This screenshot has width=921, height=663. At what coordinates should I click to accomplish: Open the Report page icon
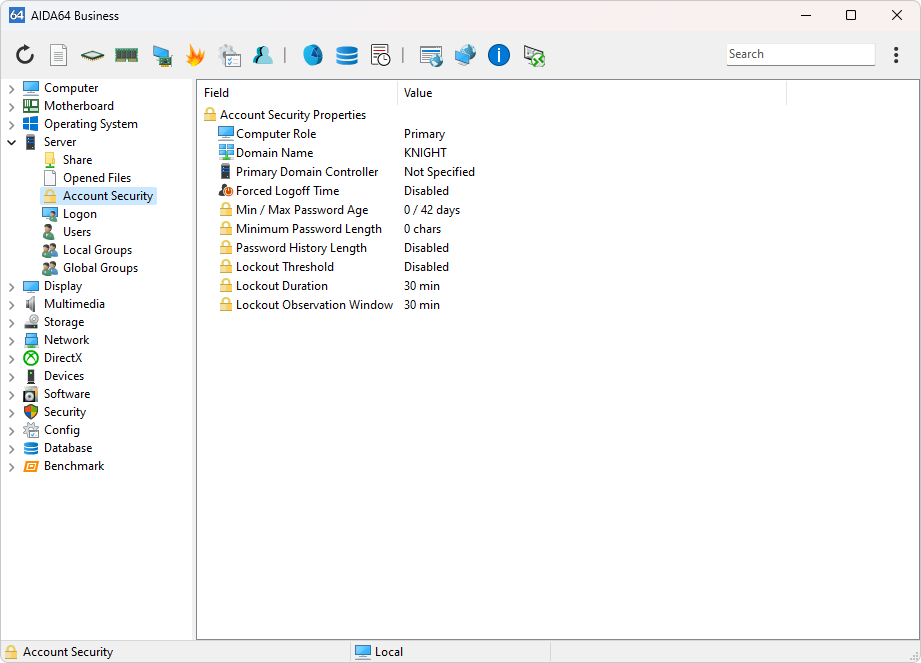pyautogui.click(x=59, y=55)
